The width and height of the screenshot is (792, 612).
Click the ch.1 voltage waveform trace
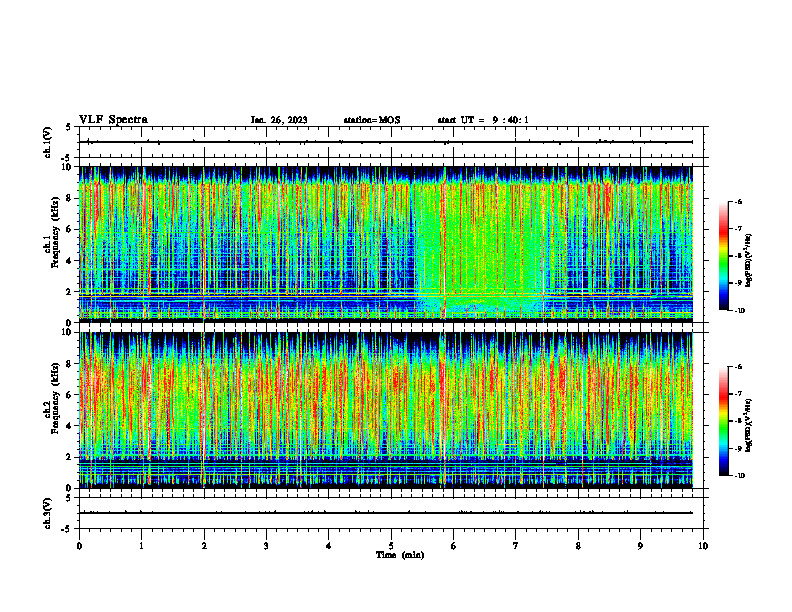(386, 142)
